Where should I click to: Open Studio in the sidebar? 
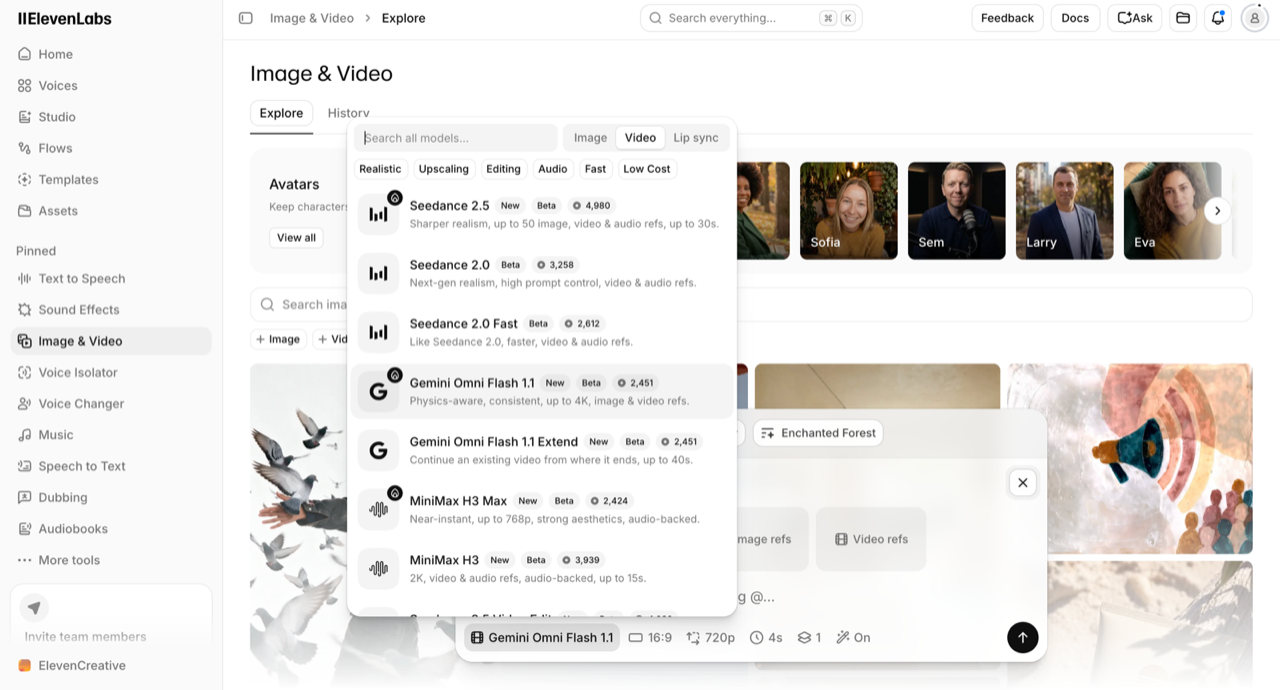click(x=111, y=117)
